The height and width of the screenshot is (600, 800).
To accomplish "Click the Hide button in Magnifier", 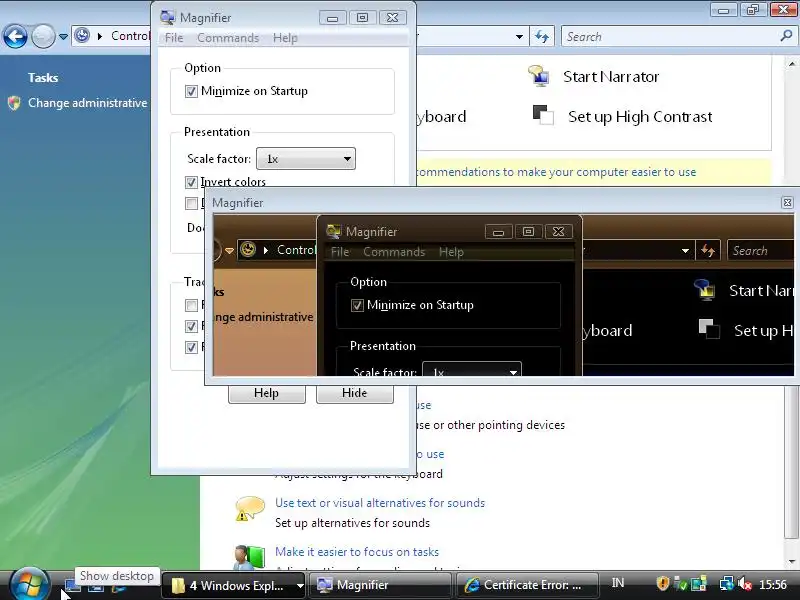I will click(355, 393).
